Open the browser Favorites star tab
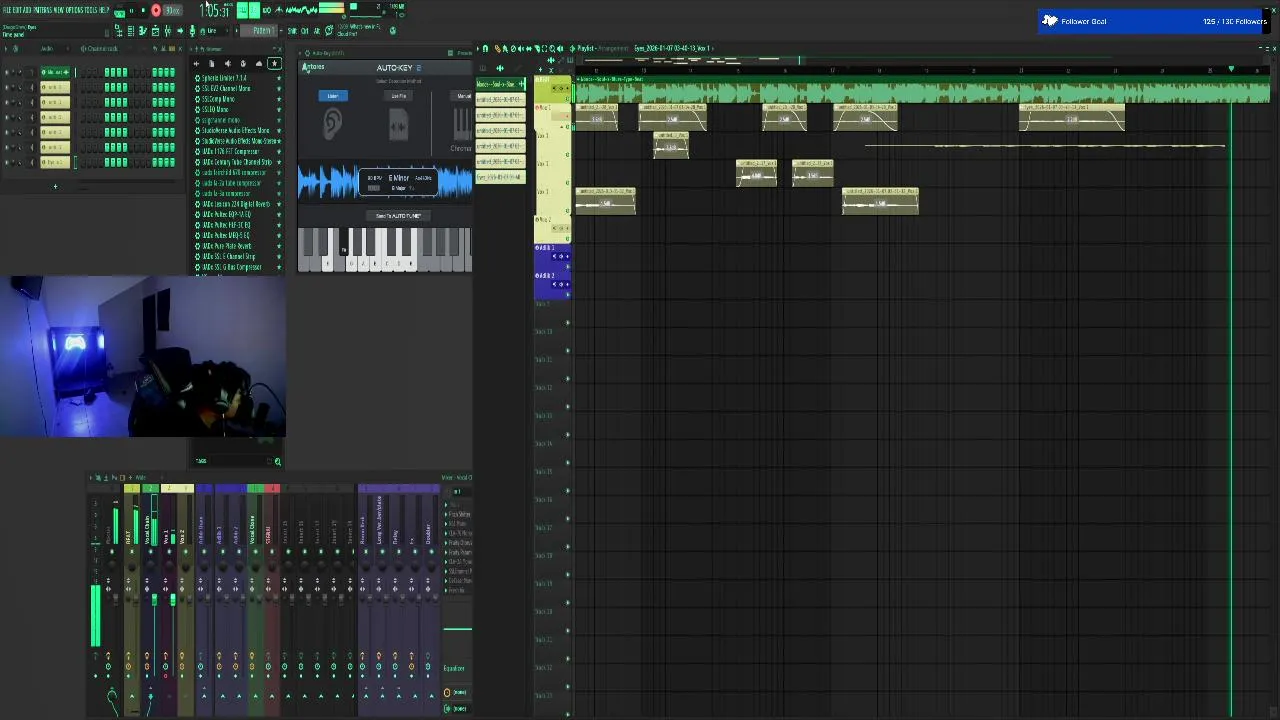The height and width of the screenshot is (720, 1280). click(274, 64)
